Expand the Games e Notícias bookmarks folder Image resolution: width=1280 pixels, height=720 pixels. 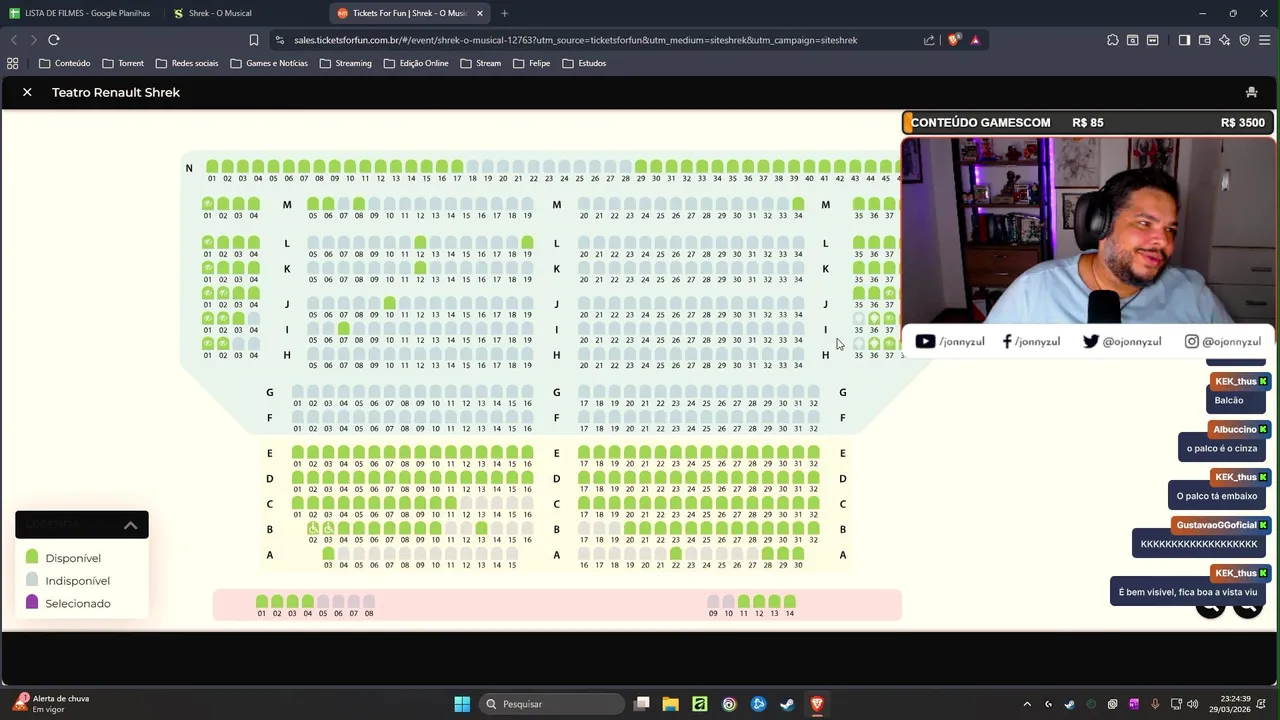coord(269,63)
